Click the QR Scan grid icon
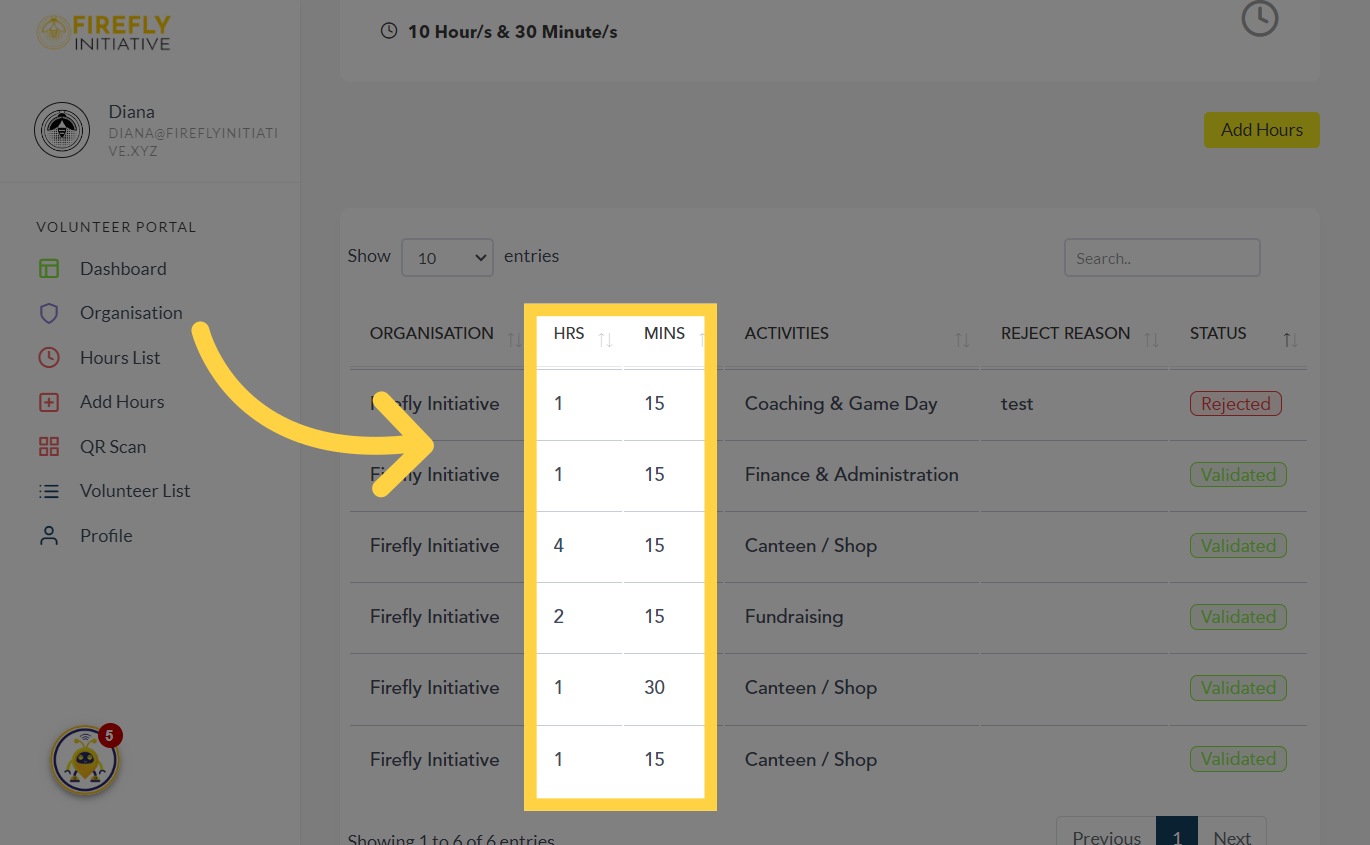 (x=49, y=447)
